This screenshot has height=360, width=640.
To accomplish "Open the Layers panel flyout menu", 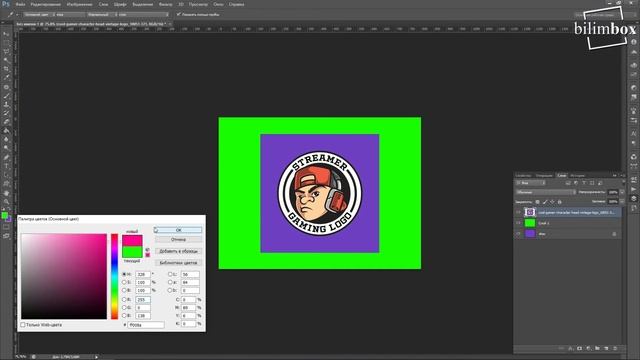I will point(623,176).
